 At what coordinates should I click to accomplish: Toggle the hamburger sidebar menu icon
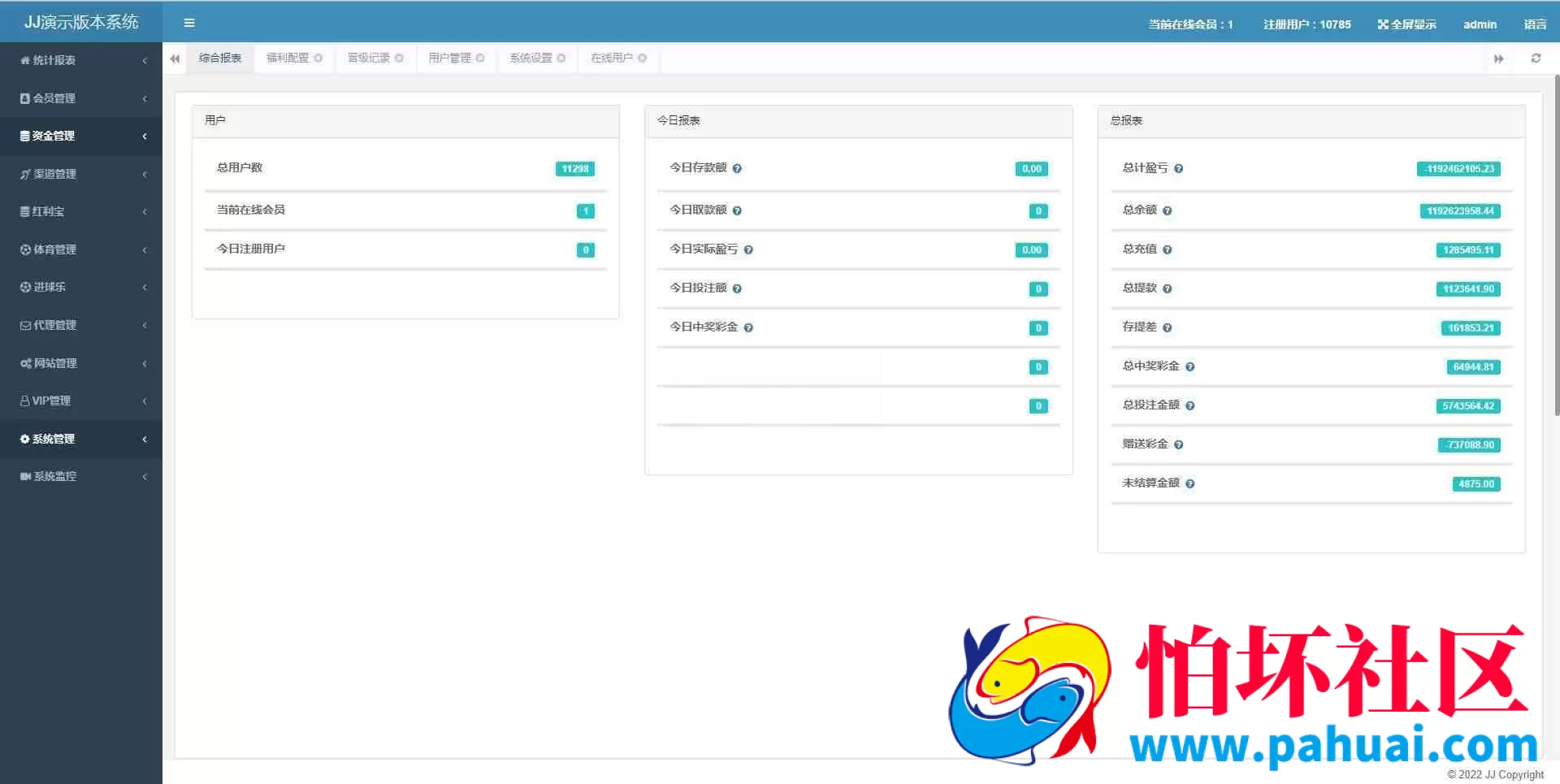(189, 23)
